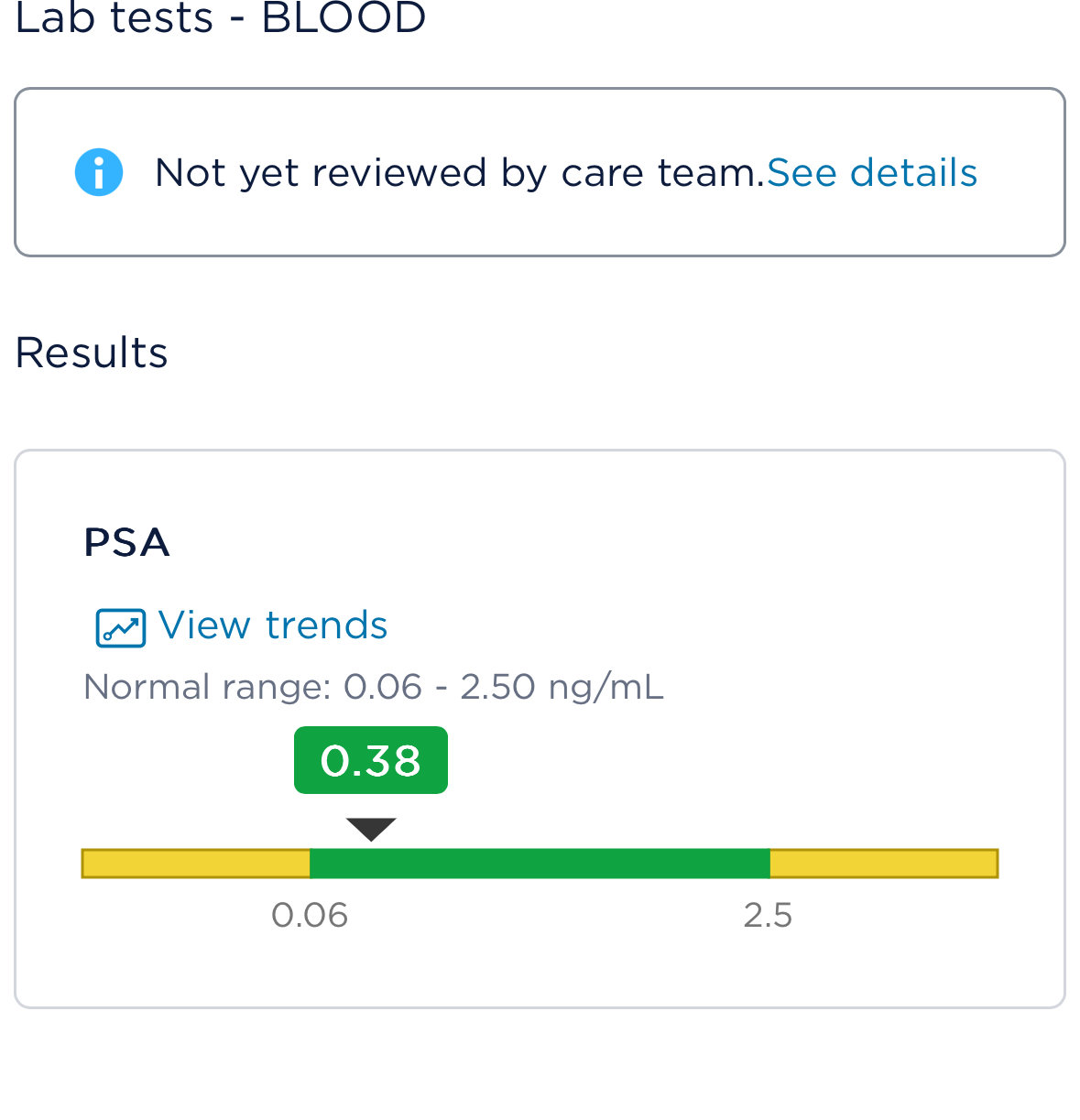The image size is (1080, 1120).
Task: Select the PSA test title
Action: pos(126,542)
